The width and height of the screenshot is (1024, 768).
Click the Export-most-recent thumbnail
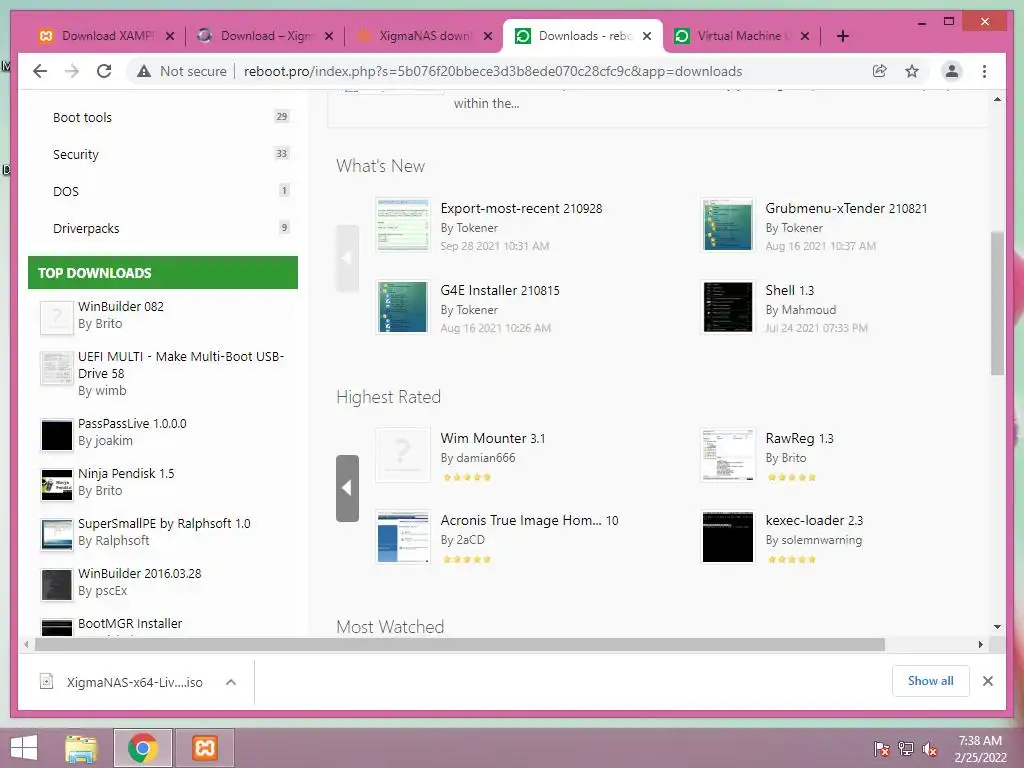tap(403, 225)
